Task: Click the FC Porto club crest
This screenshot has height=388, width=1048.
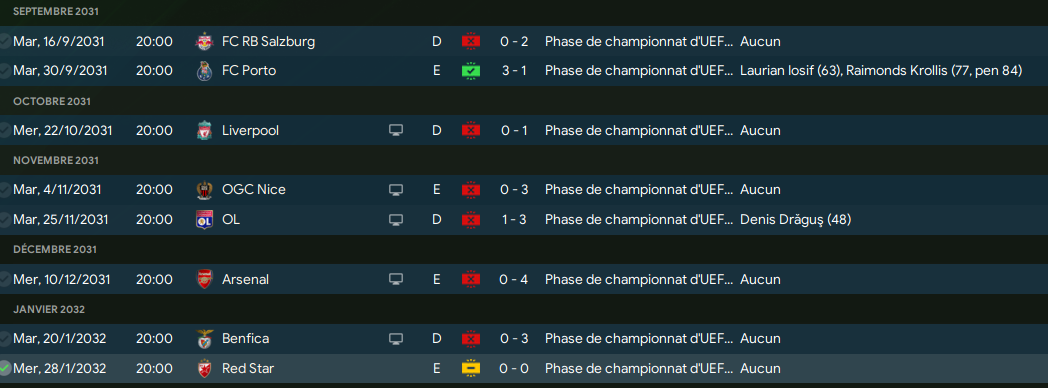Action: [204, 70]
